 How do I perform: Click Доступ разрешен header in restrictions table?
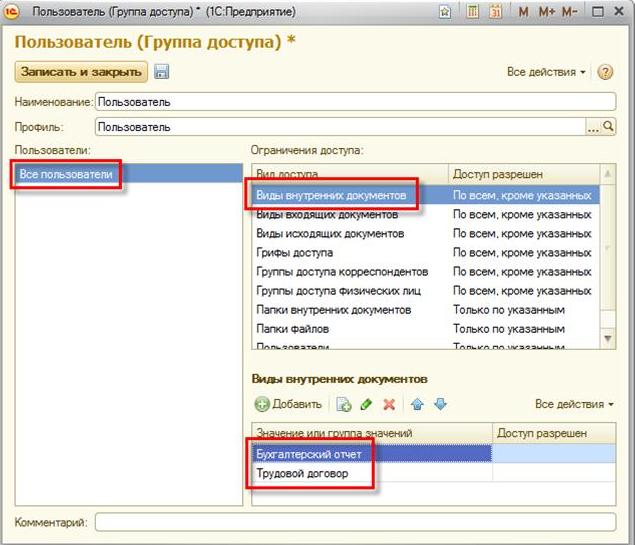(x=524, y=174)
